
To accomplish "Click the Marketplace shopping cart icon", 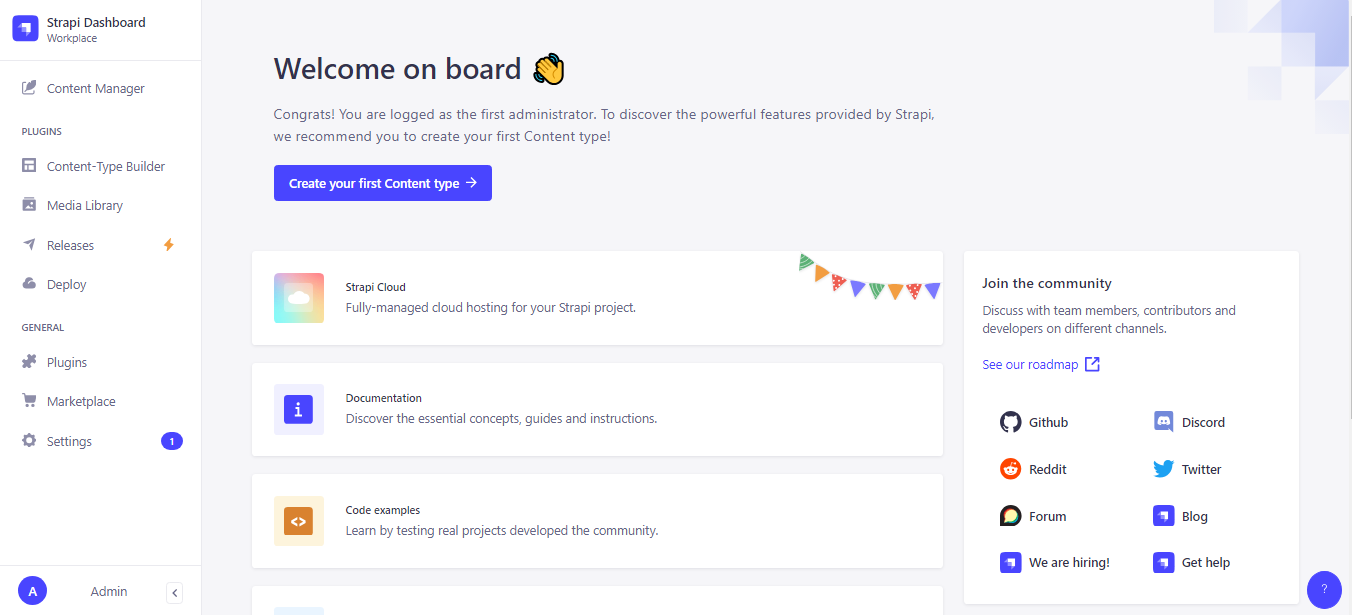I will (x=29, y=401).
